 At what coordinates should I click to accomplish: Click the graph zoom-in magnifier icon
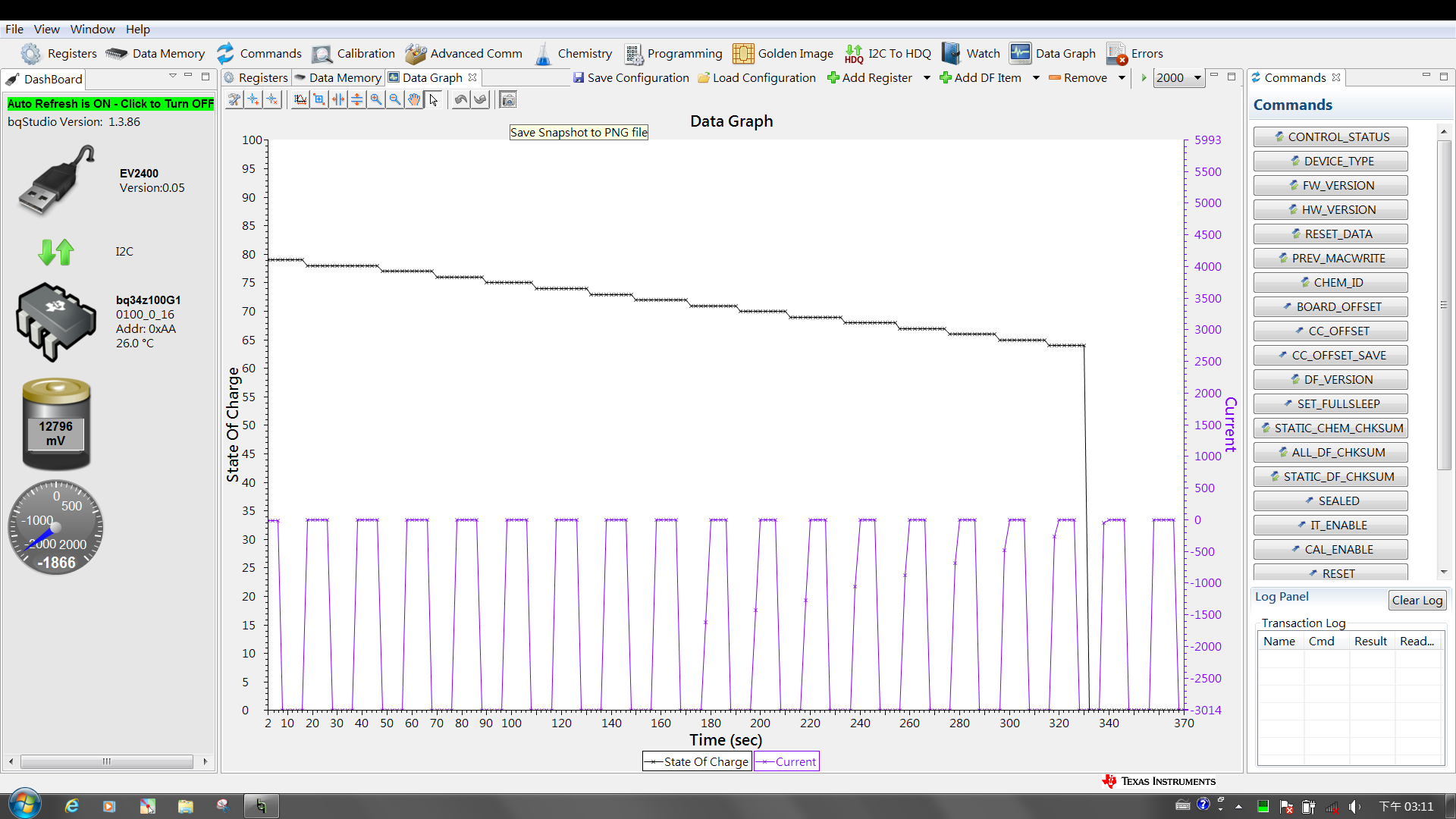tap(376, 100)
